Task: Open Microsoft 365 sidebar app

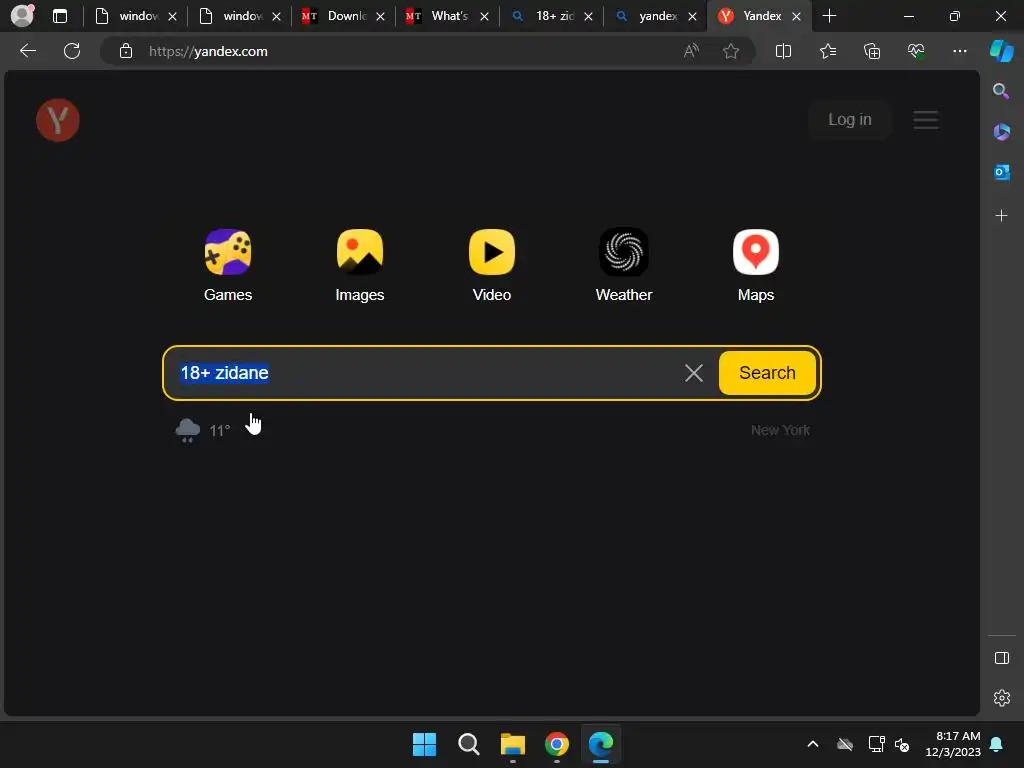Action: [x=1001, y=132]
